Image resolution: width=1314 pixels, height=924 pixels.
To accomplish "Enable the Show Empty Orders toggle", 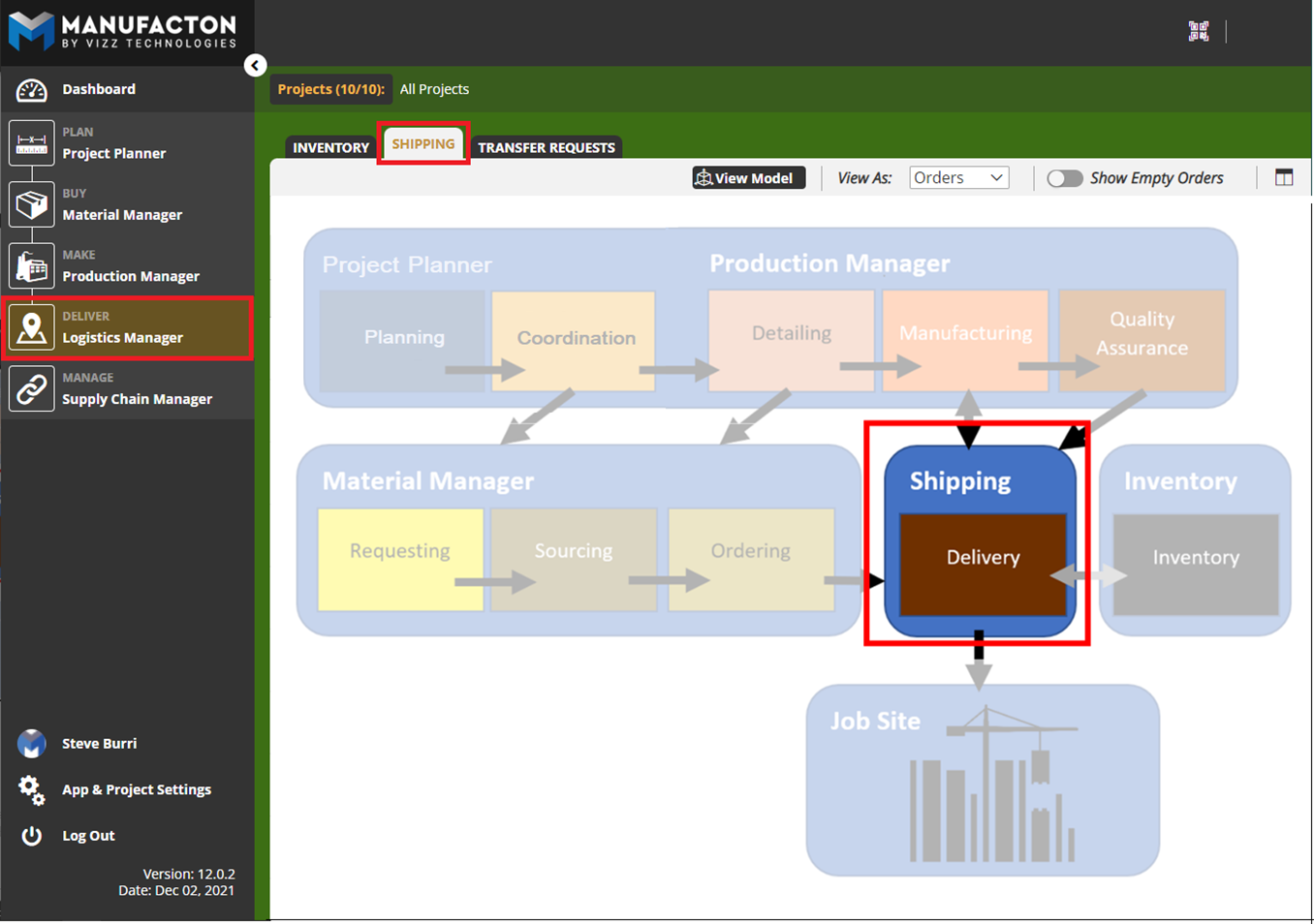I will tap(1064, 178).
